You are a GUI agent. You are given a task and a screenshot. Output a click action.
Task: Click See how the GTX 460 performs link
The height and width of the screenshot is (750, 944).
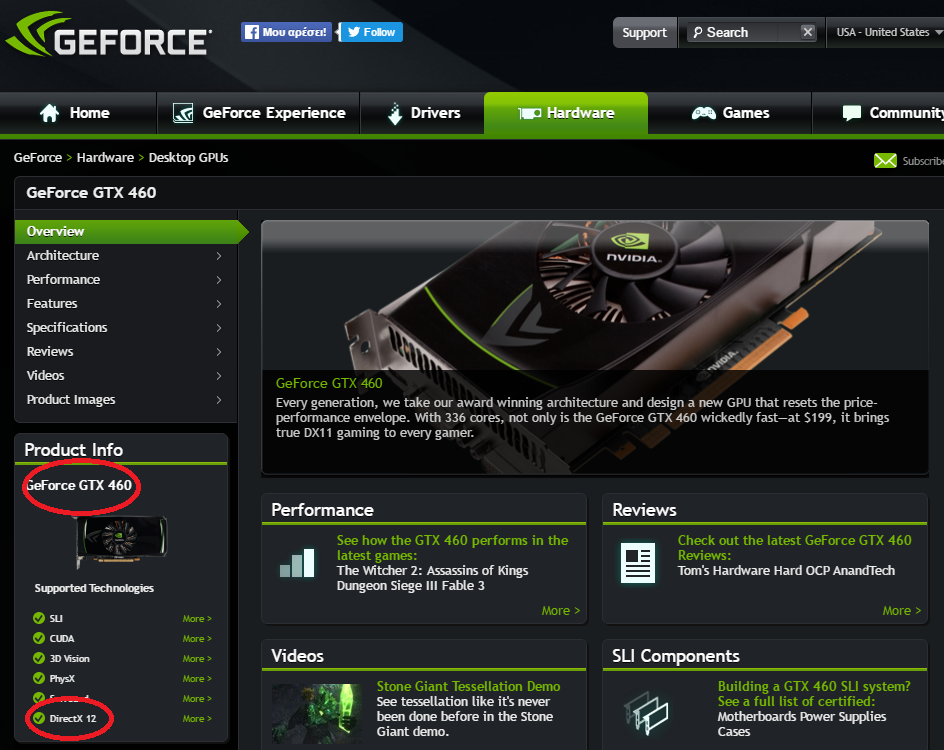(x=452, y=548)
